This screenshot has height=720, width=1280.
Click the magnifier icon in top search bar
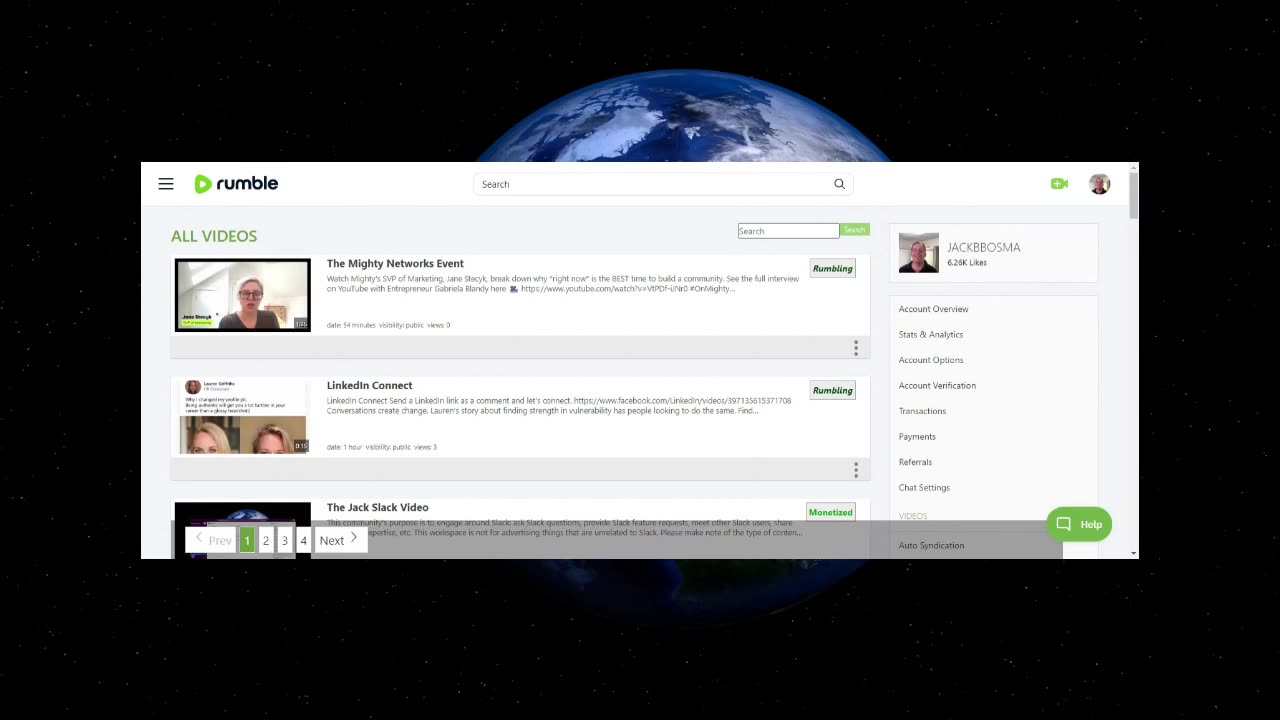(x=839, y=184)
